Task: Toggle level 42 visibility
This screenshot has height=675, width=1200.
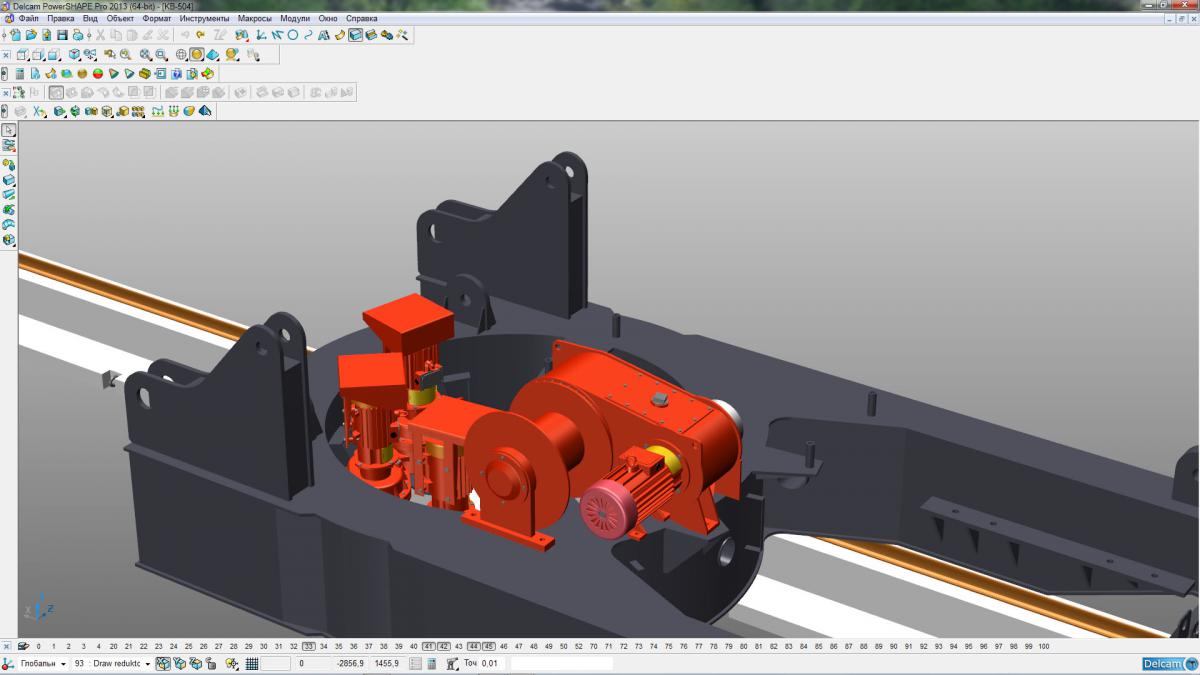Action: tap(443, 646)
